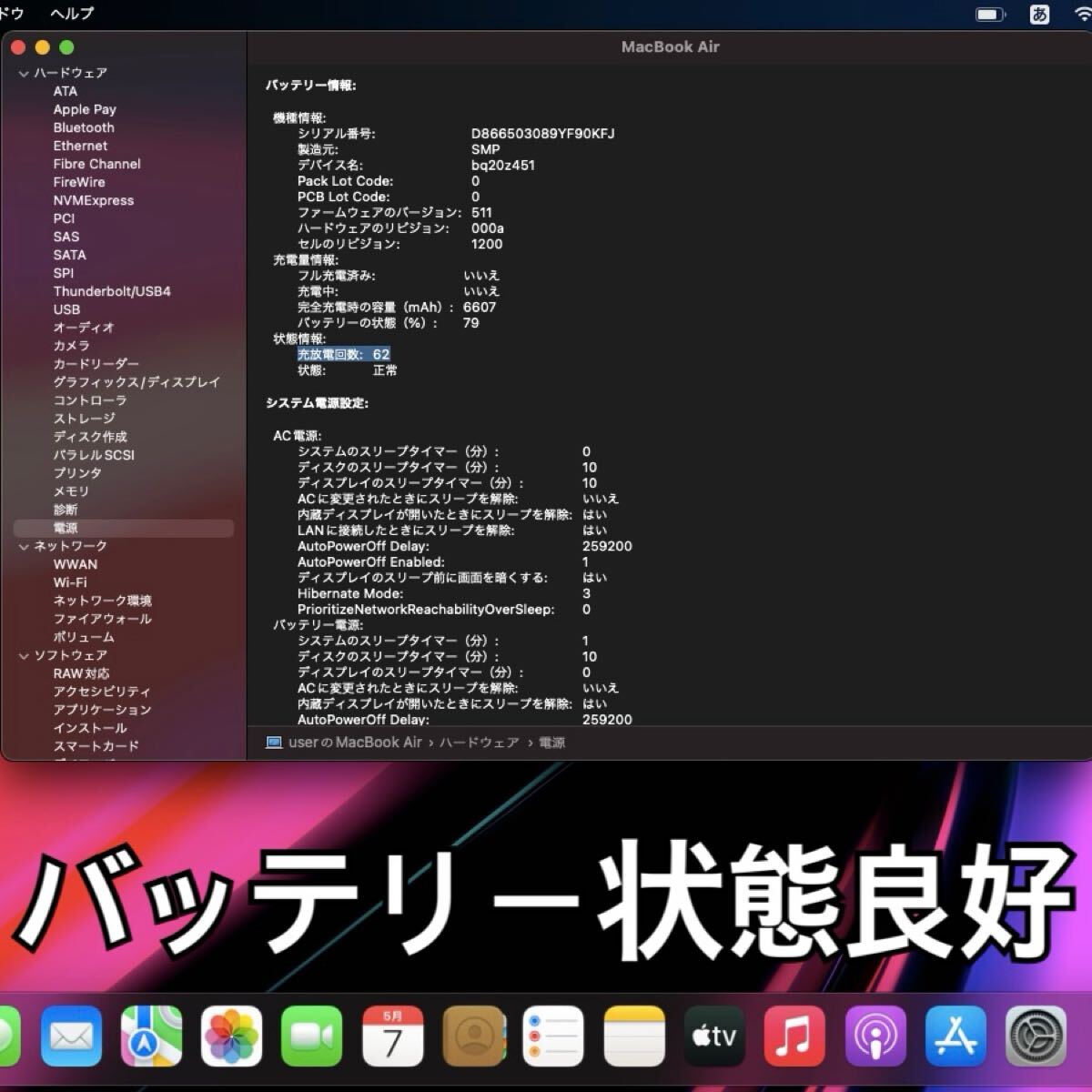
Task: Select スマートカード entry
Action: [x=96, y=746]
